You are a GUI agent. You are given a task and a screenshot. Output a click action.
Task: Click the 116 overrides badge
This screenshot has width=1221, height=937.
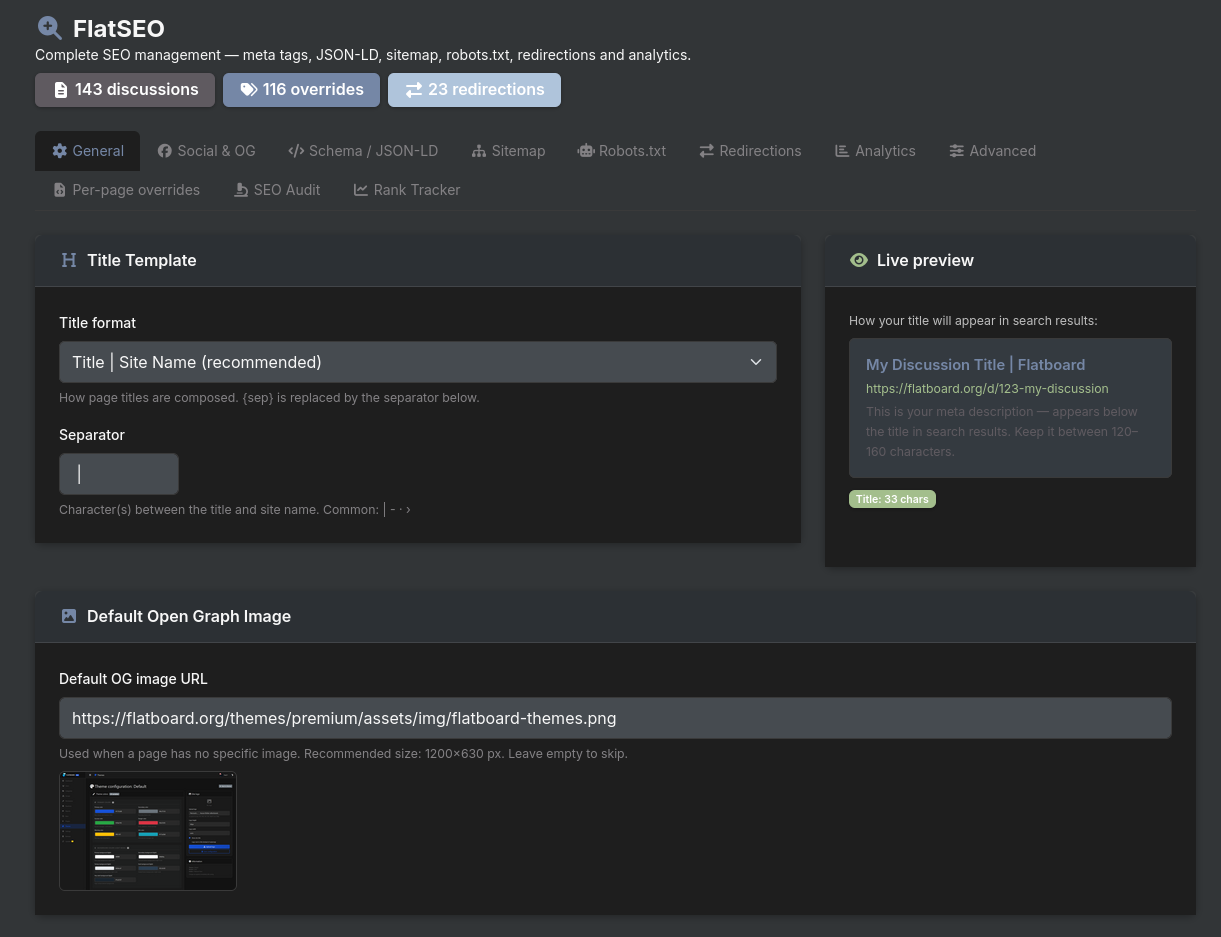click(x=301, y=90)
